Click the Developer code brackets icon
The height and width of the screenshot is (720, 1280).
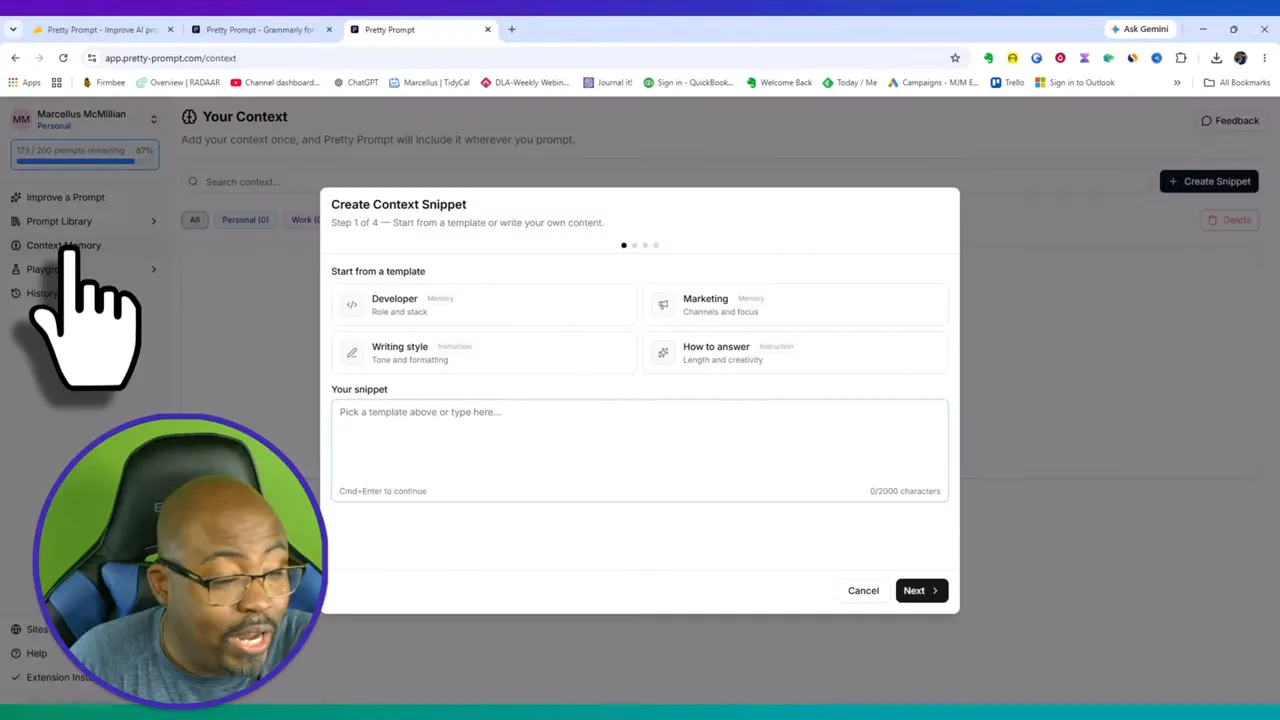(352, 305)
